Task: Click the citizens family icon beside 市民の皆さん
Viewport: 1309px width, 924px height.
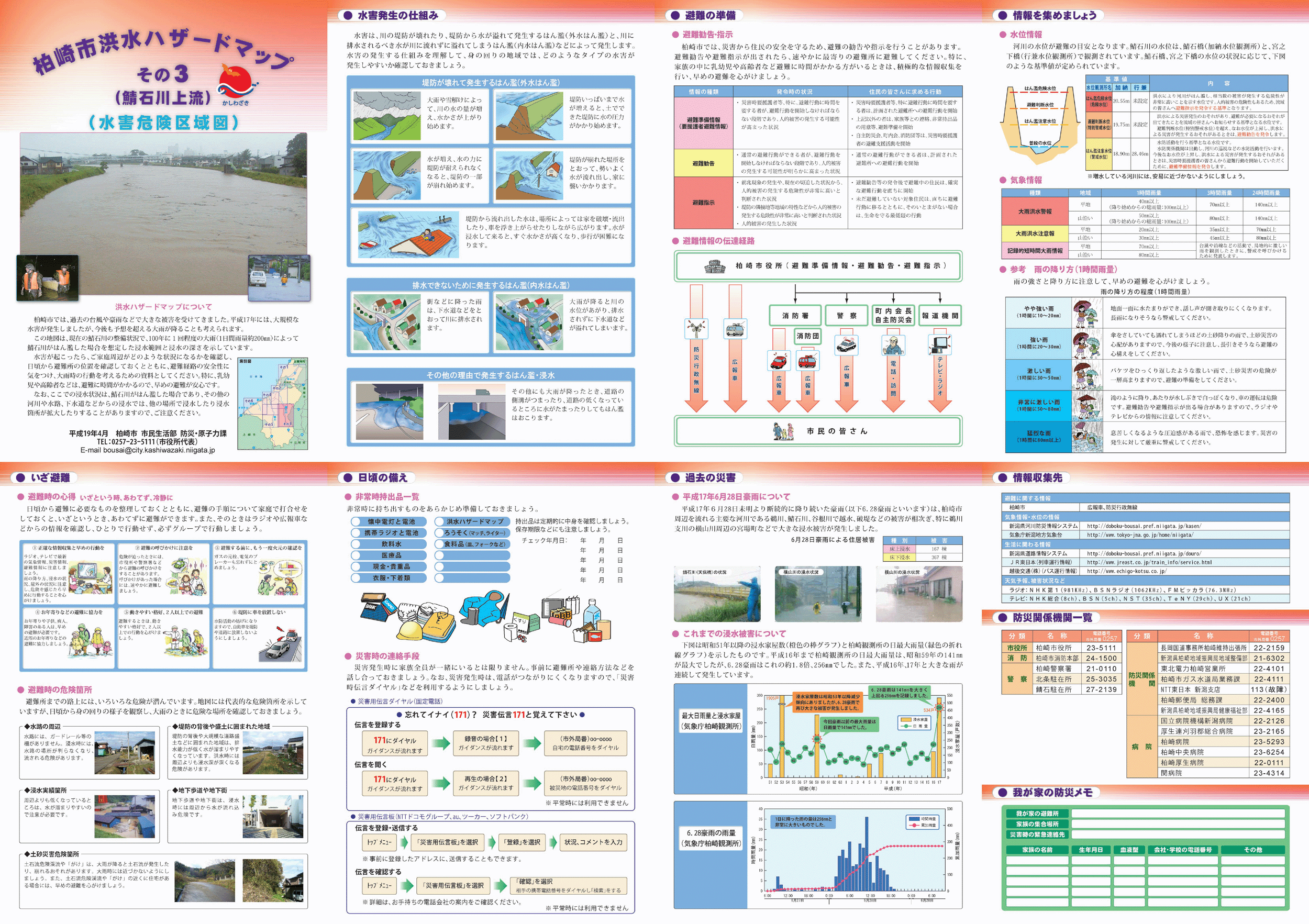Action: 783,431
